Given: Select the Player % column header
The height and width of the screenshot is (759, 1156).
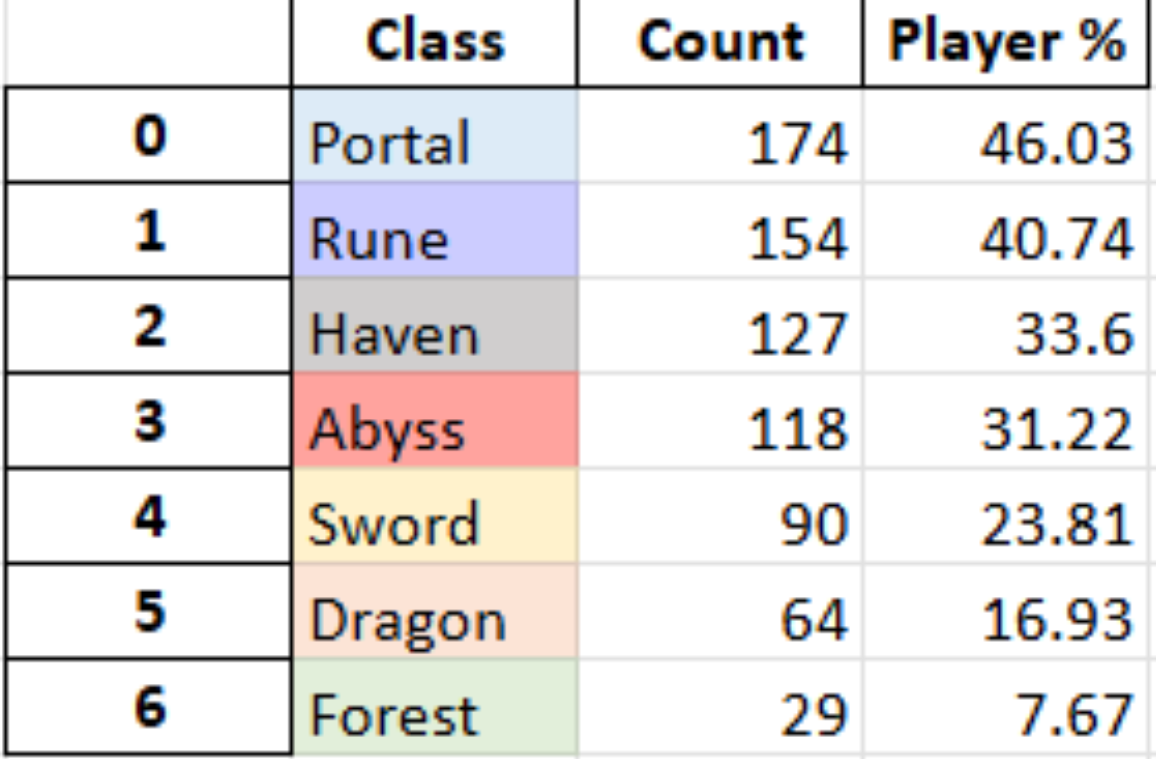Looking at the screenshot, I should (x=1006, y=43).
